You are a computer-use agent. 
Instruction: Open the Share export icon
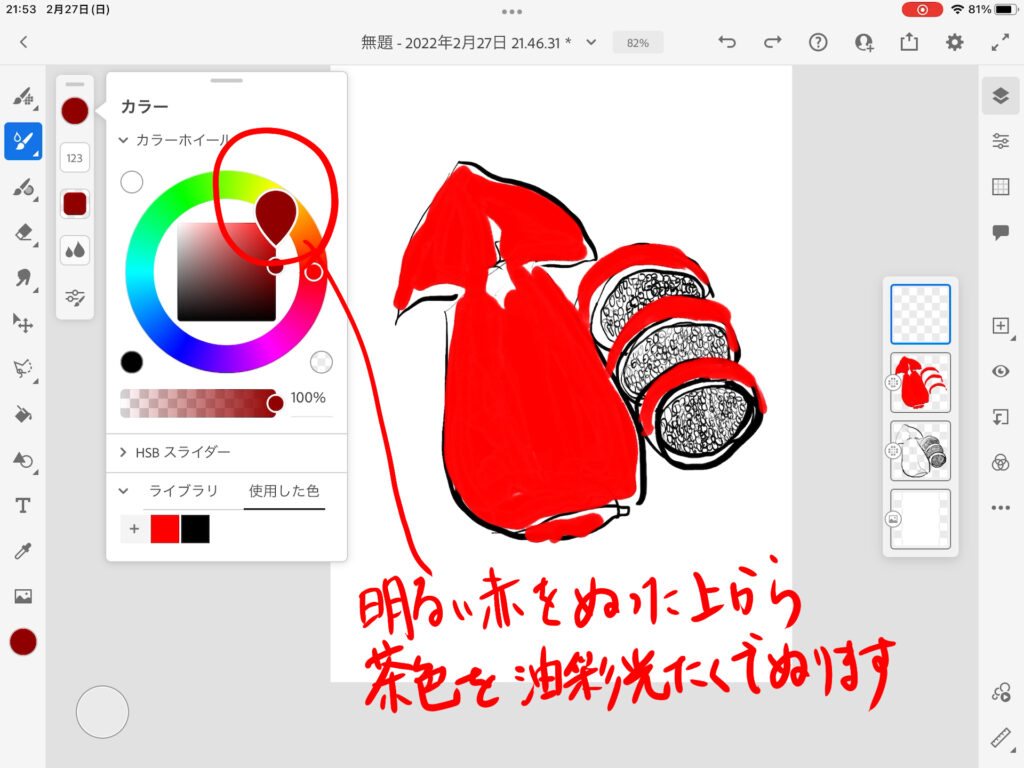908,42
